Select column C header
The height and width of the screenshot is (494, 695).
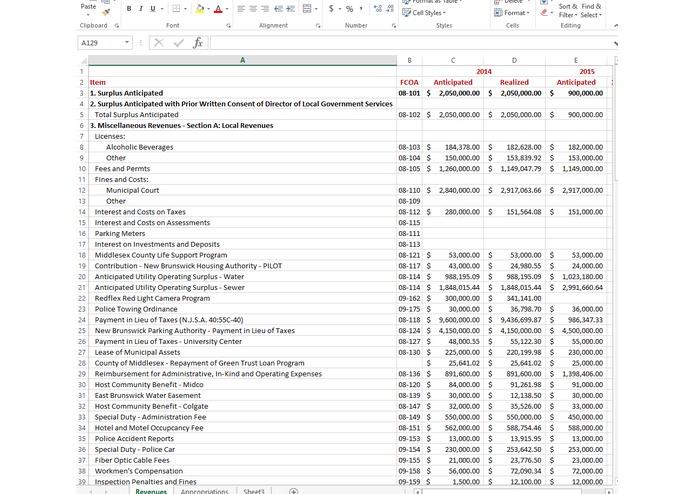[453, 60]
